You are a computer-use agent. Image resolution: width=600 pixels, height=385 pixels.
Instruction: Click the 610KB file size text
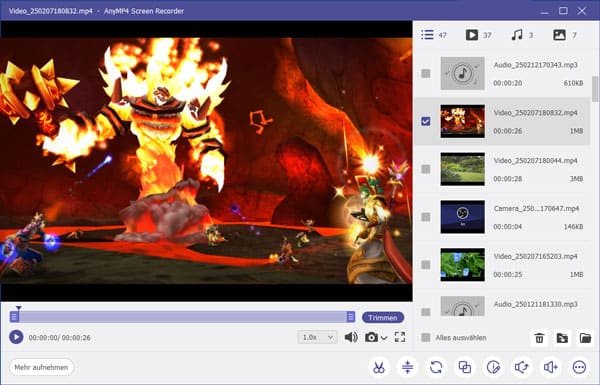pos(573,83)
